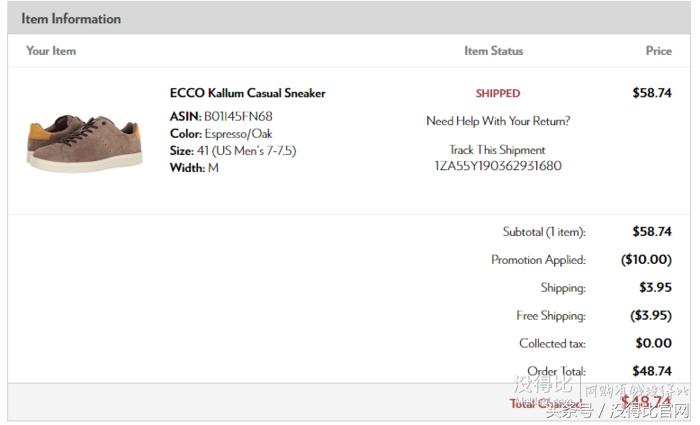This screenshot has height=425, width=700.
Task: Click the Subtotal (1 item) label
Action: [543, 231]
